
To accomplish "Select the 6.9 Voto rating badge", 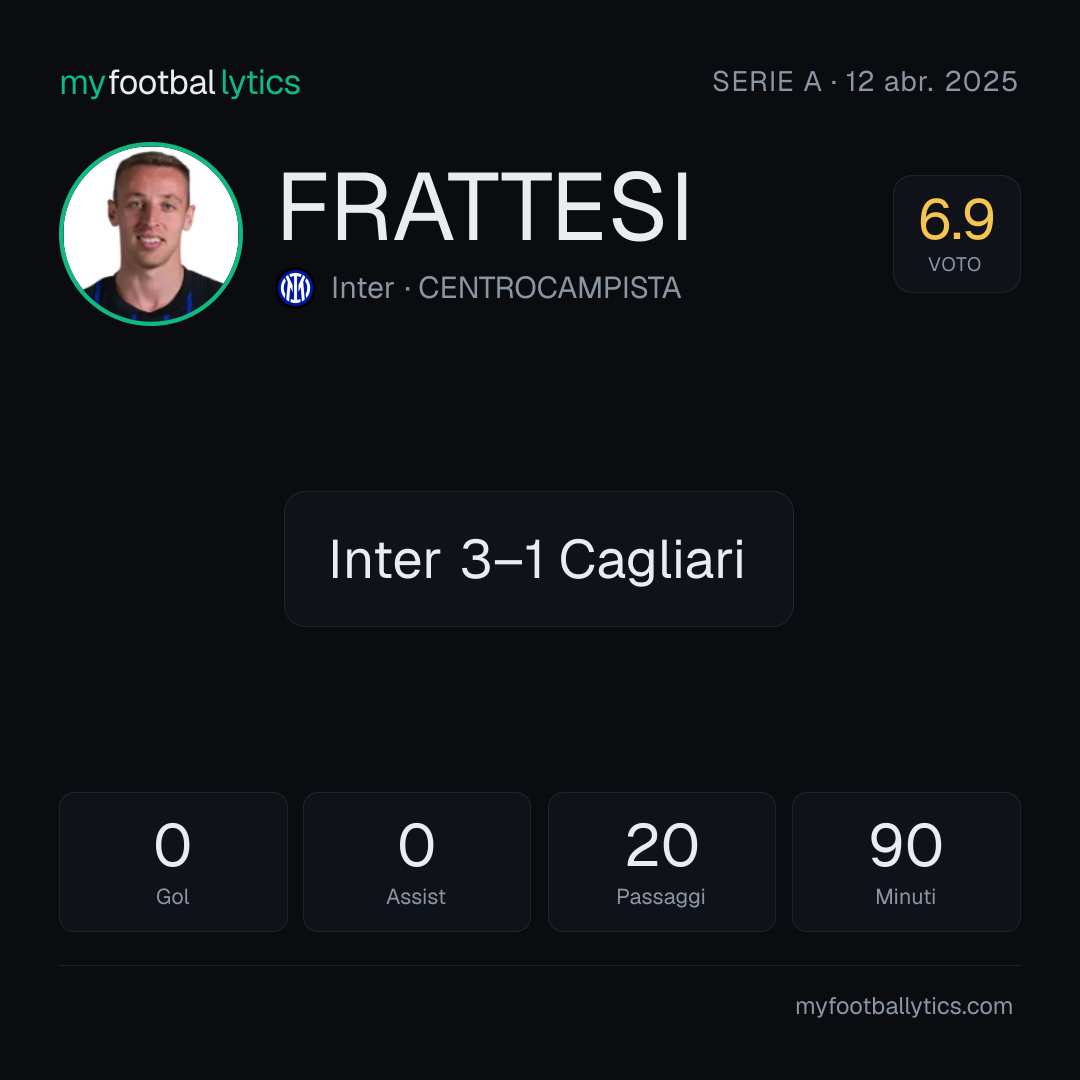I will click(956, 233).
